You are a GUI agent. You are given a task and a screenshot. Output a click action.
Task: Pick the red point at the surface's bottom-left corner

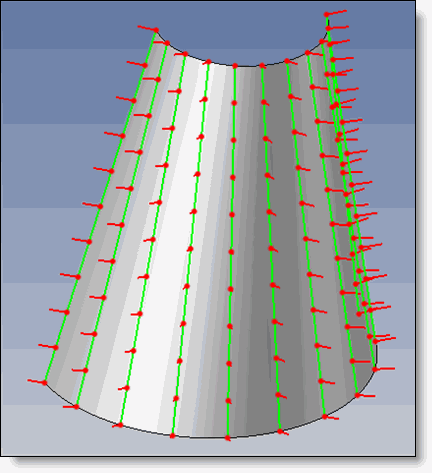[x=44, y=383]
